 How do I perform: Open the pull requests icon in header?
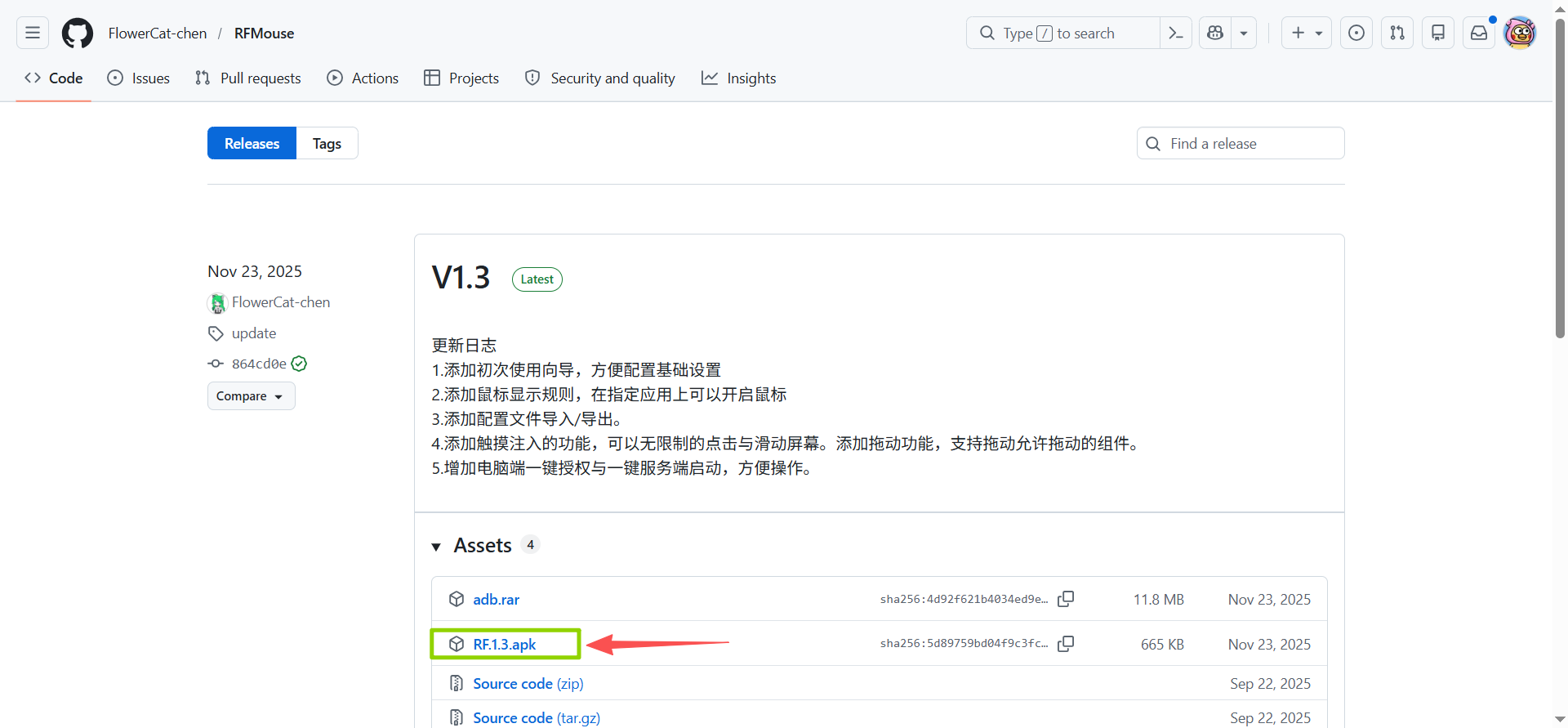[1397, 33]
